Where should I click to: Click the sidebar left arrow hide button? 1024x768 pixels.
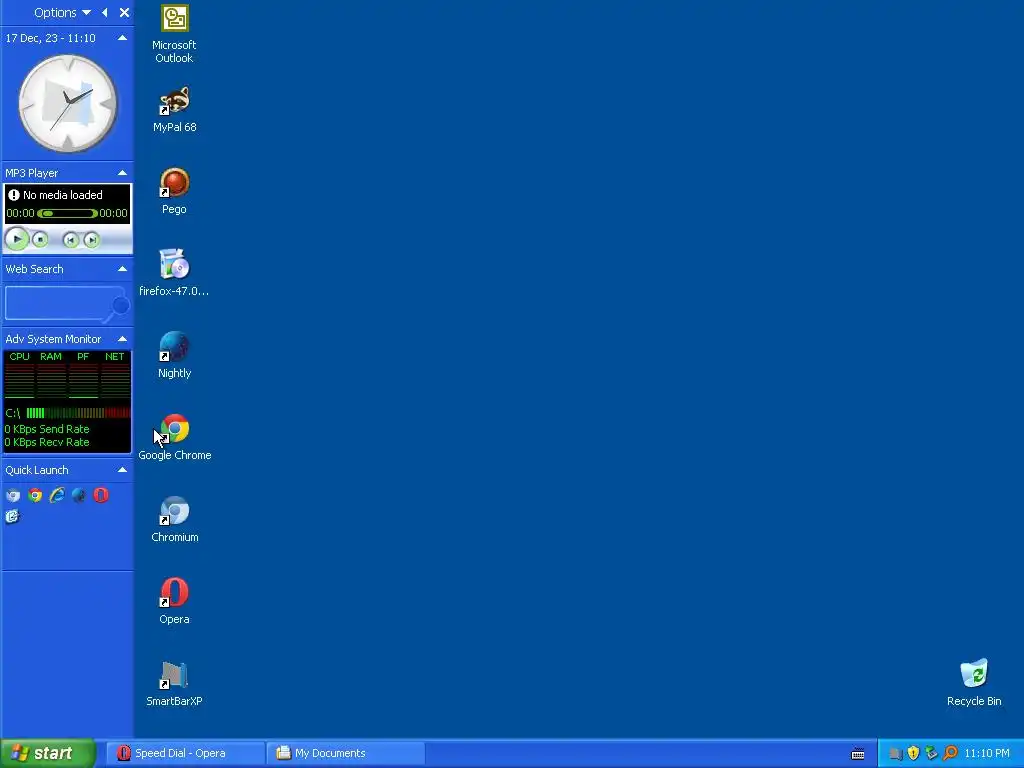pos(104,12)
